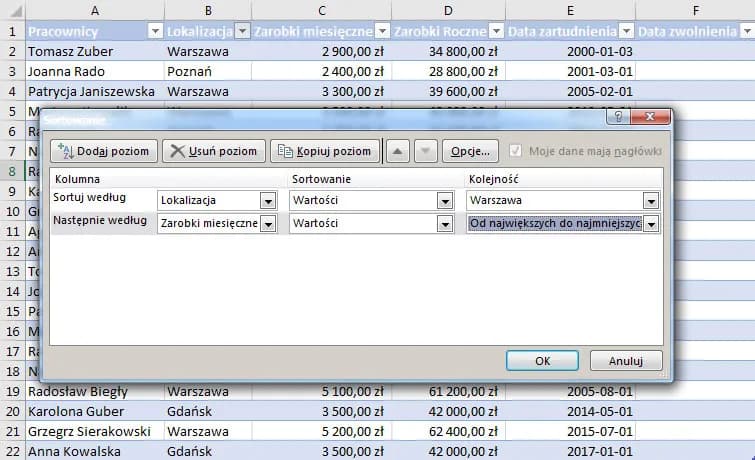Open Data zartudnienia header filter dropdown
The width and height of the screenshot is (755, 460).
point(626,31)
